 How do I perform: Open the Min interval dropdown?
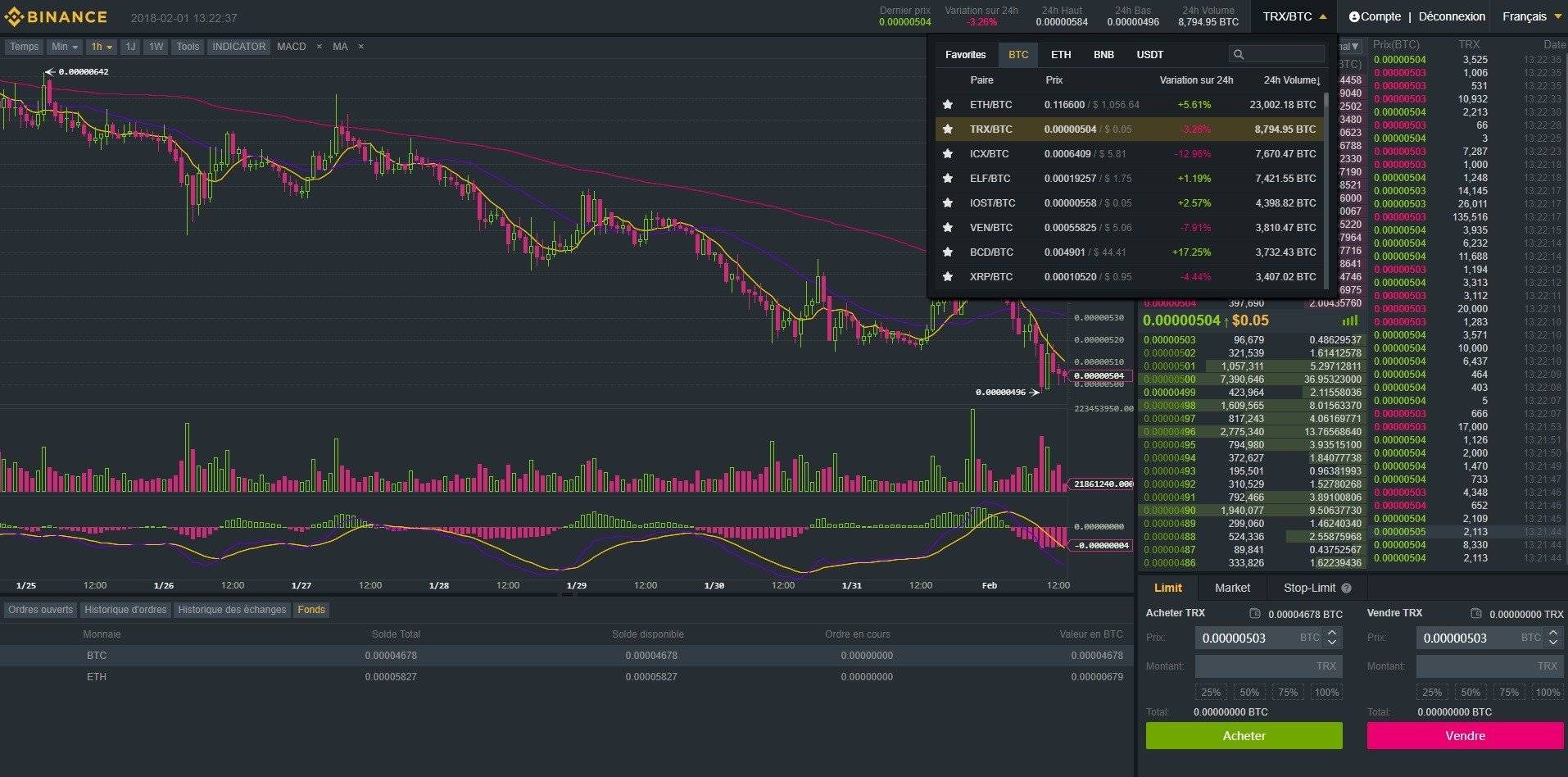tap(65, 47)
